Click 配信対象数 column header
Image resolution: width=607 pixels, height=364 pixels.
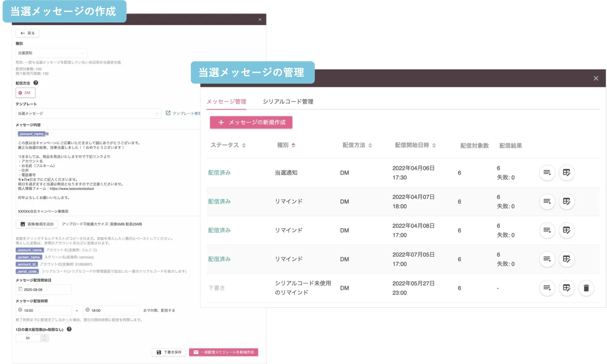(475, 146)
